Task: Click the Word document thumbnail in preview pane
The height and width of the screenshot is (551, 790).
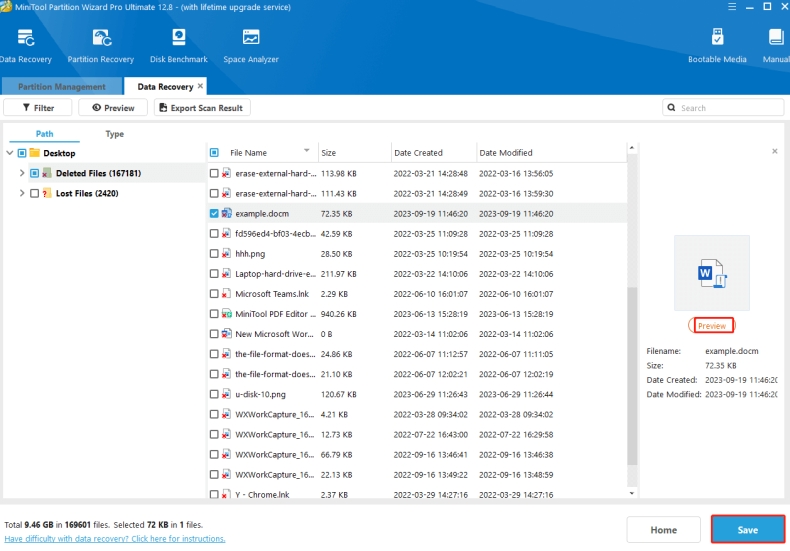Action: pos(711,272)
